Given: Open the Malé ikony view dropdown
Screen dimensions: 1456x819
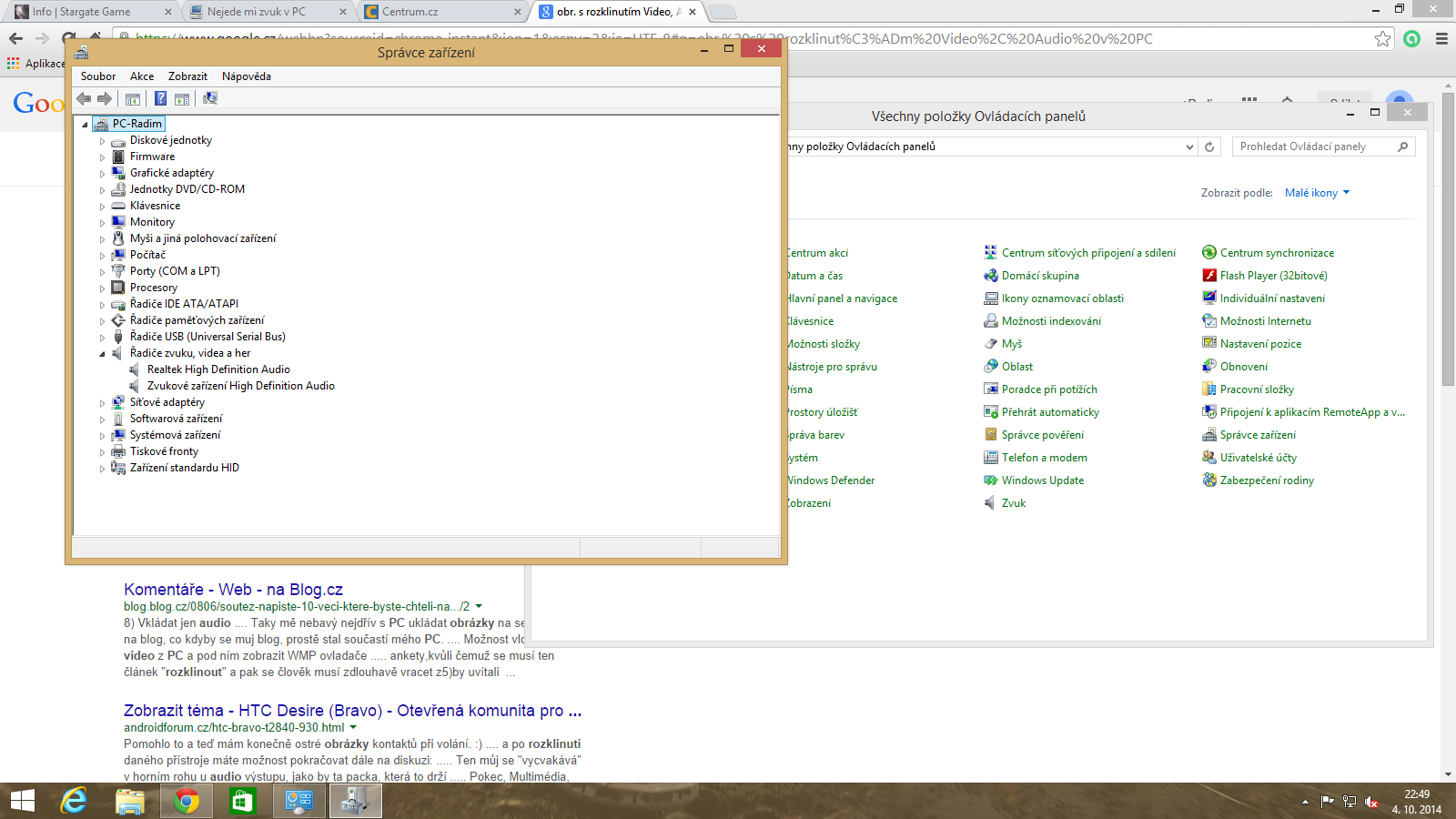Looking at the screenshot, I should tap(1317, 193).
